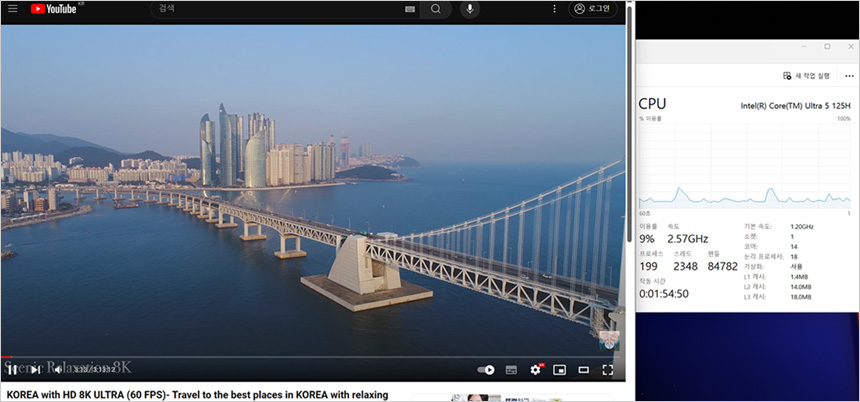
Task: Switch to the miniplayer
Action: (559, 370)
